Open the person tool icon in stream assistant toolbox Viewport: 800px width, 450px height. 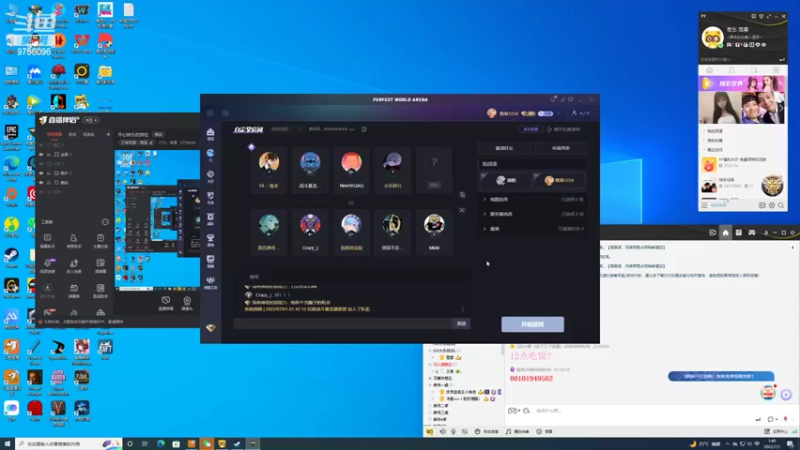coord(73,238)
